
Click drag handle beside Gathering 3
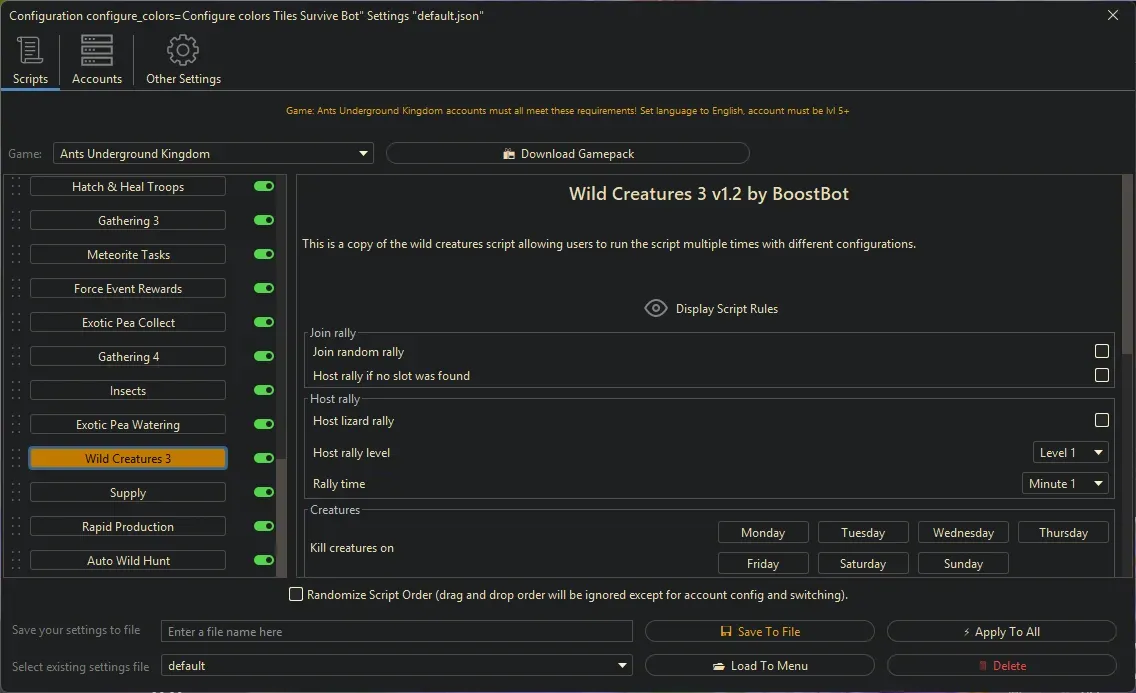15,221
